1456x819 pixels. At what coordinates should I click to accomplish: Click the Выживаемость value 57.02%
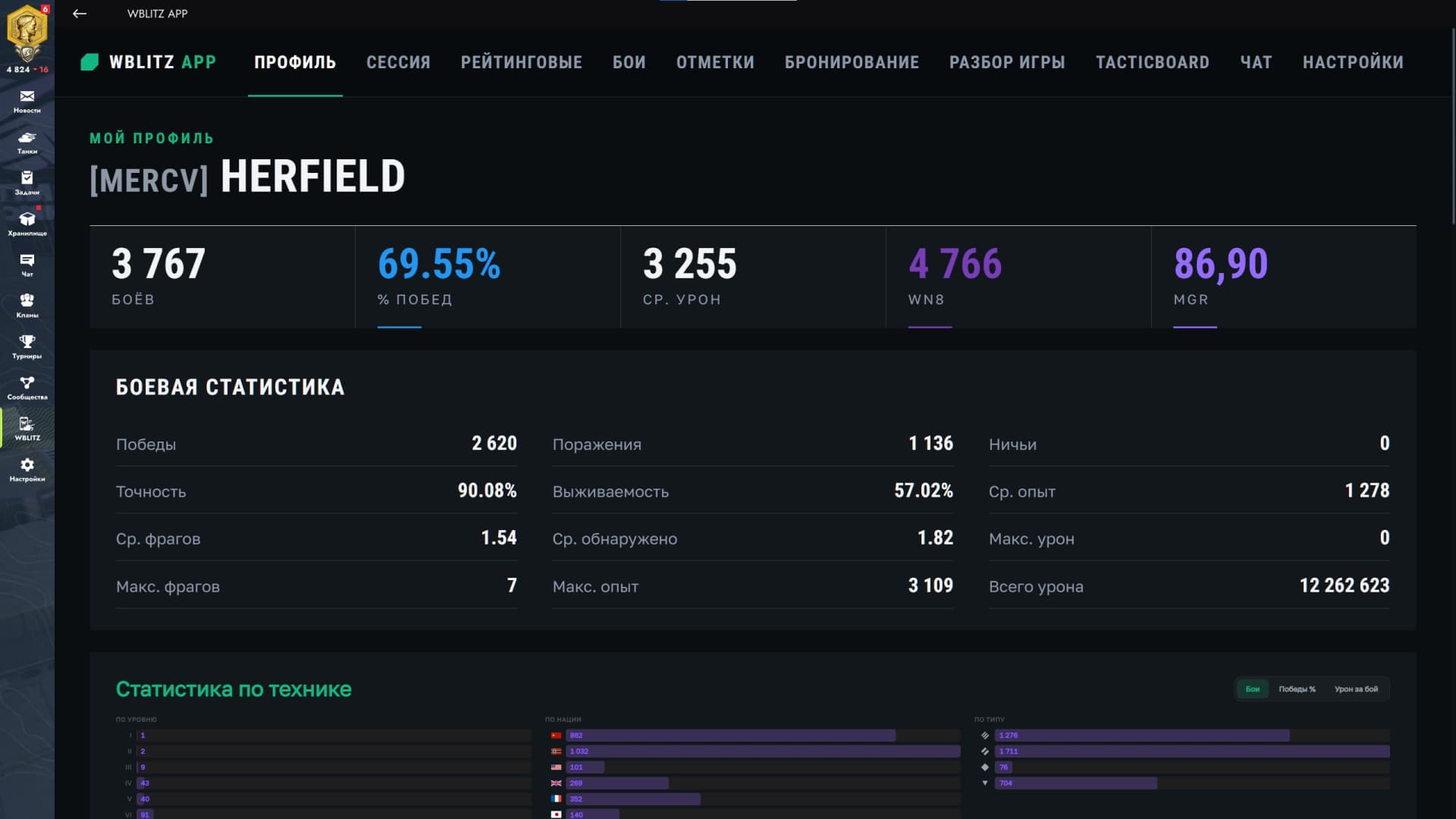point(924,491)
